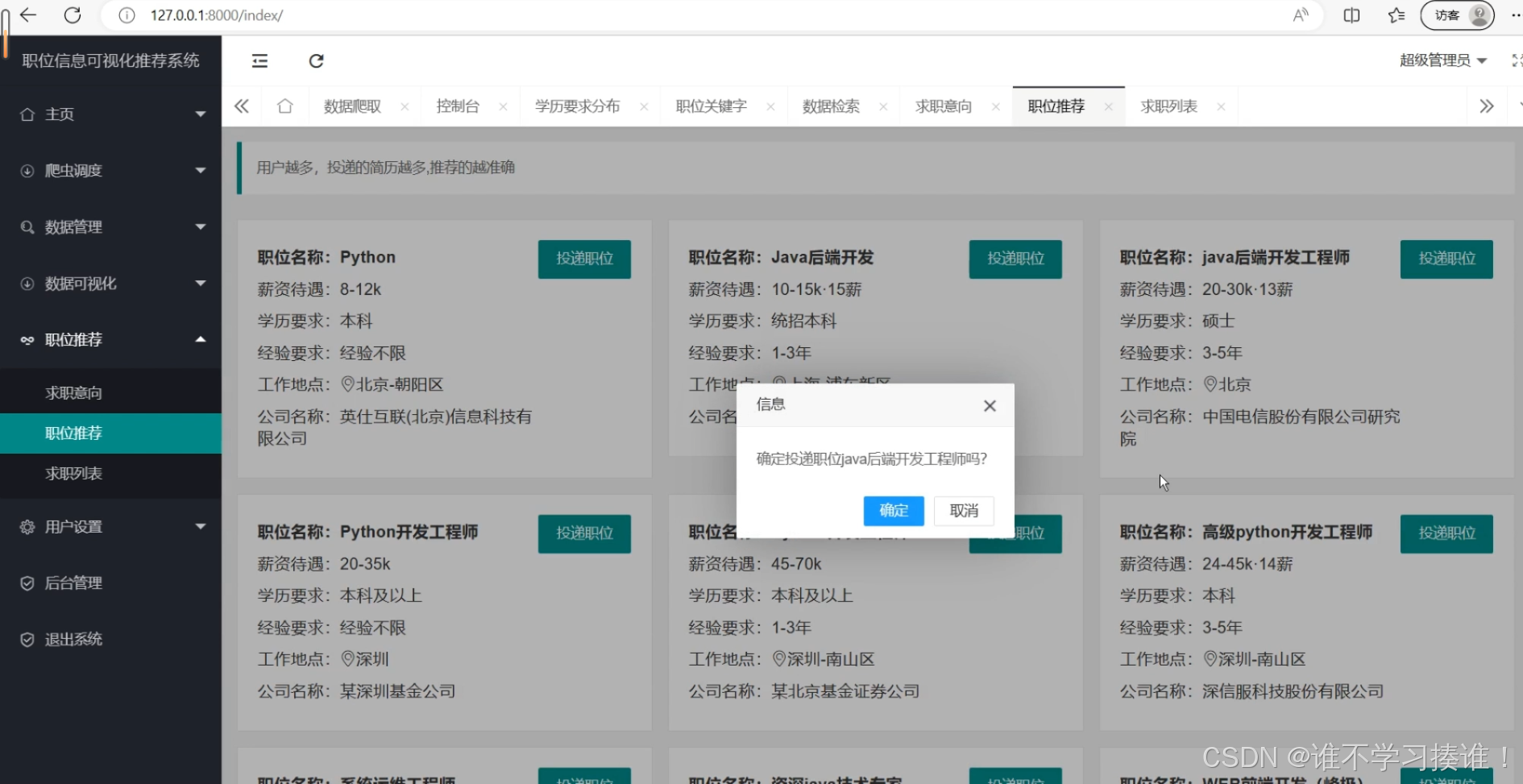Close the 信息 dialog with X
The image size is (1523, 784).
990,405
